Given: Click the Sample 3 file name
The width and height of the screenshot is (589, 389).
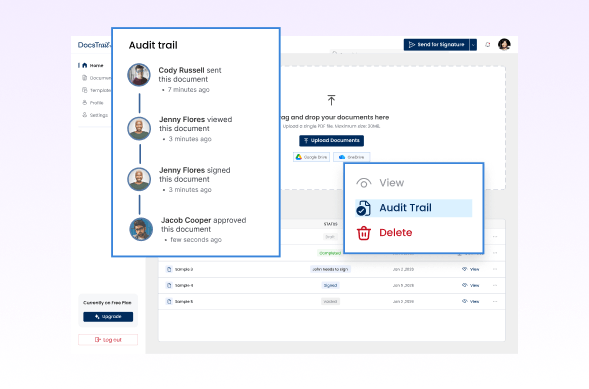Looking at the screenshot, I should (184, 269).
